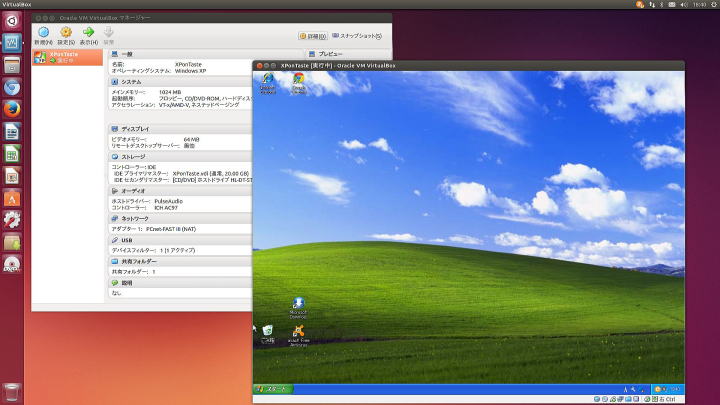720x405 pixels.
Task: Open LibreOffice Impress from the launcher
Action: coord(12,176)
